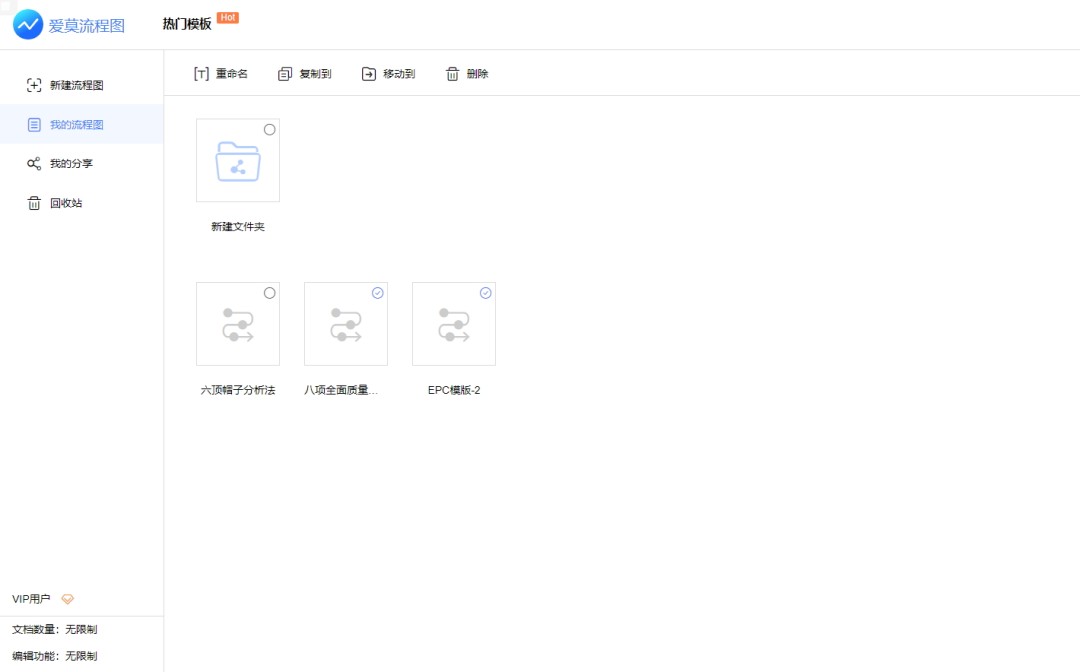The width and height of the screenshot is (1080, 672).
Task: Click the diamond icon next to VIP用户
Action: (x=67, y=599)
